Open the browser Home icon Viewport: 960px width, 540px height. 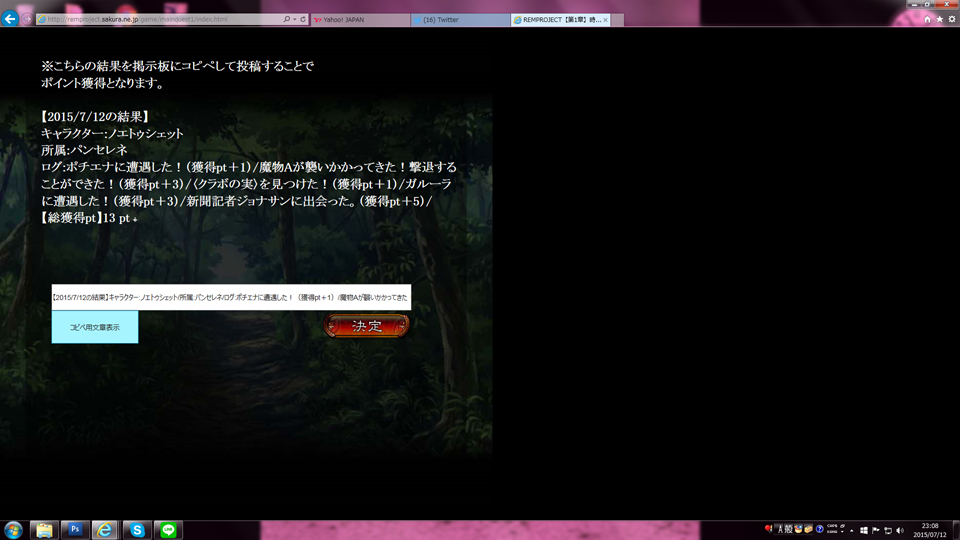pyautogui.click(x=927, y=20)
